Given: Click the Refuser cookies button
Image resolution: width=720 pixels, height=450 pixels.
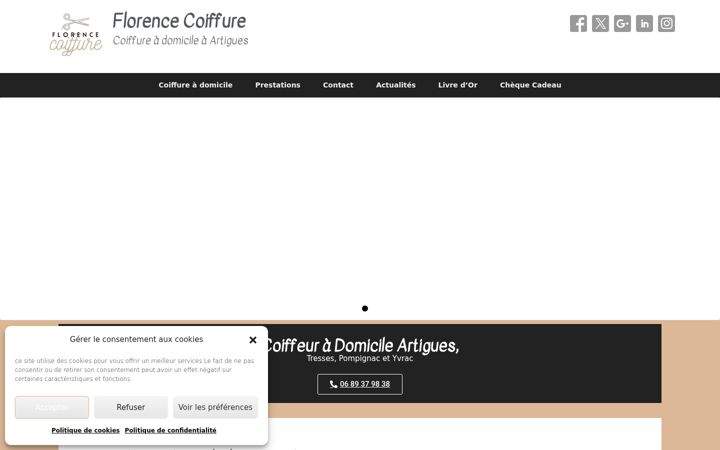Looking at the screenshot, I should coord(131,407).
